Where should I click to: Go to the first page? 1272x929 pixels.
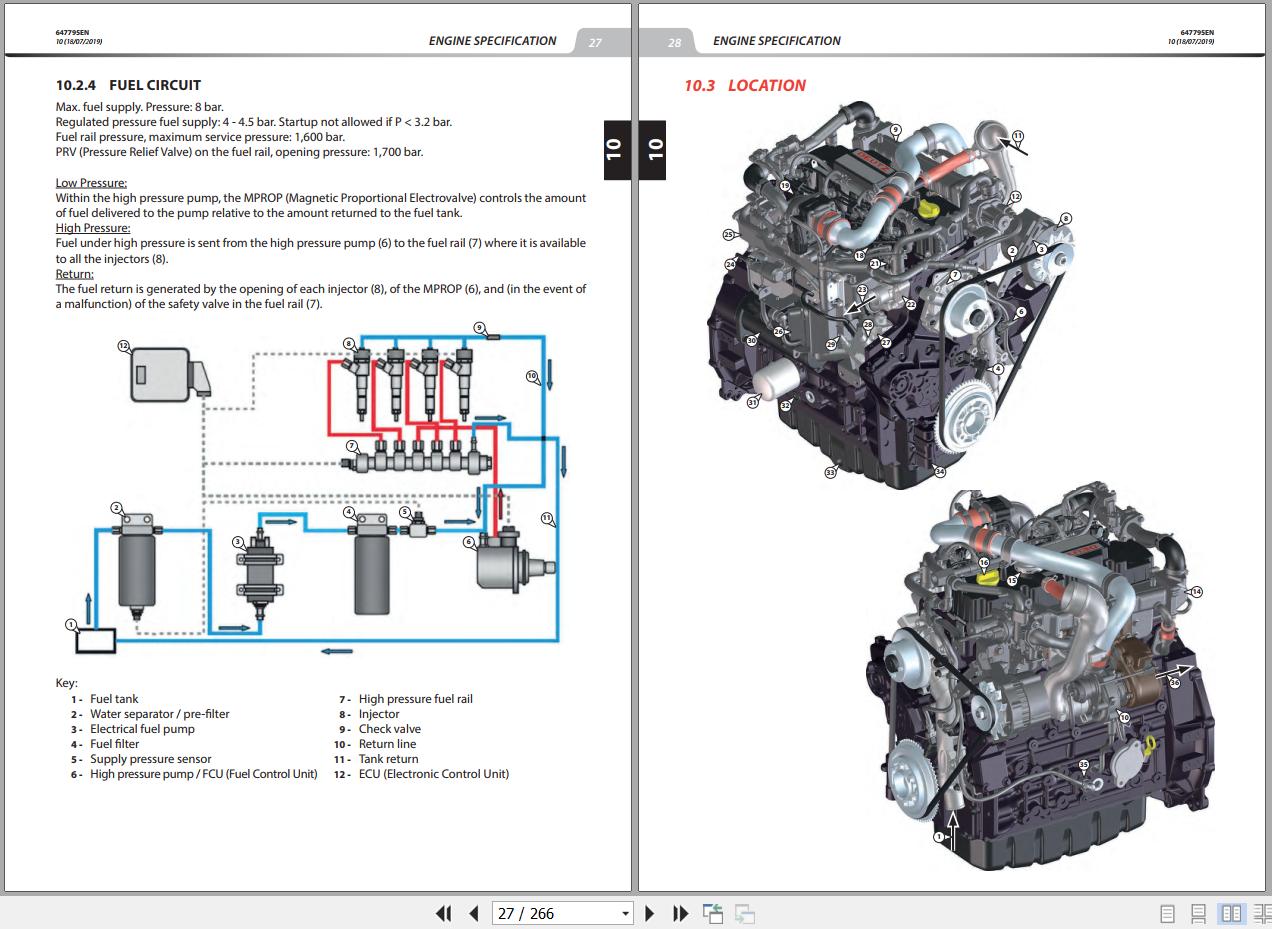[x=443, y=913]
